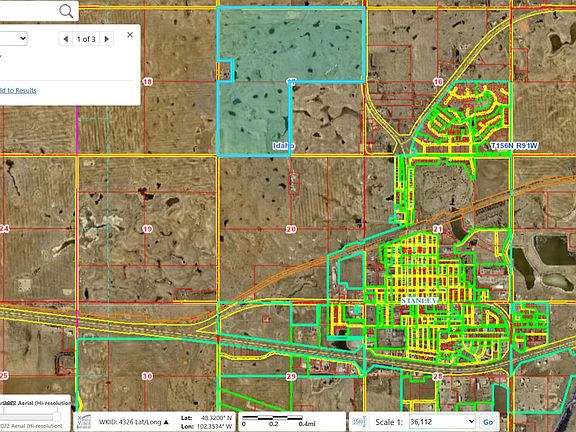Click the section 19 number marker
The image size is (576, 432).
tap(147, 229)
